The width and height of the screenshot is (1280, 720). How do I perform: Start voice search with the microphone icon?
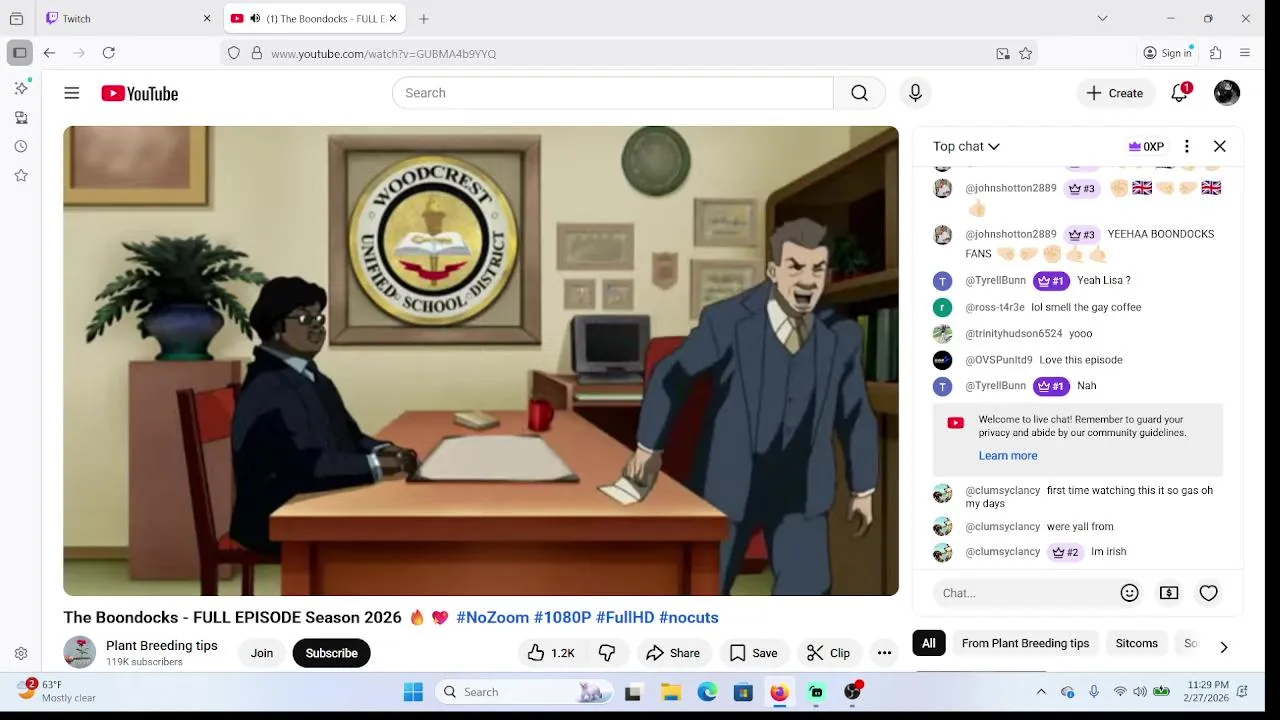[x=915, y=93]
